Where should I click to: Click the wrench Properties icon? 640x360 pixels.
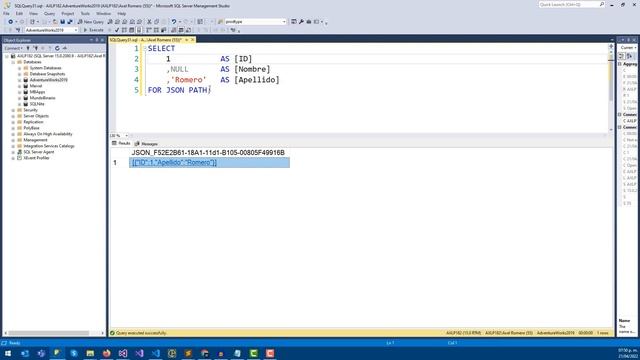[301, 22]
